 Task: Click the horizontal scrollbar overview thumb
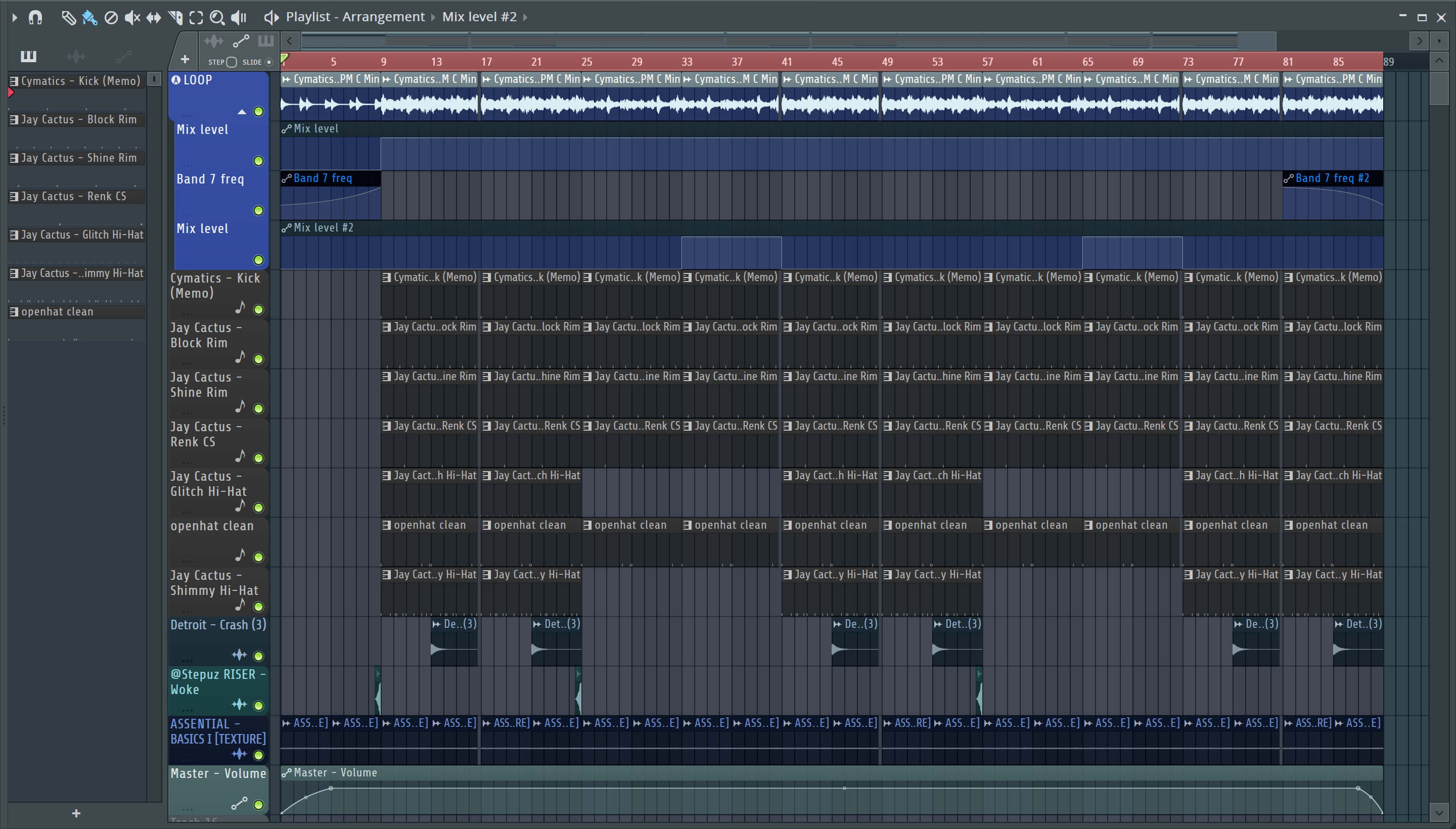[x=788, y=40]
